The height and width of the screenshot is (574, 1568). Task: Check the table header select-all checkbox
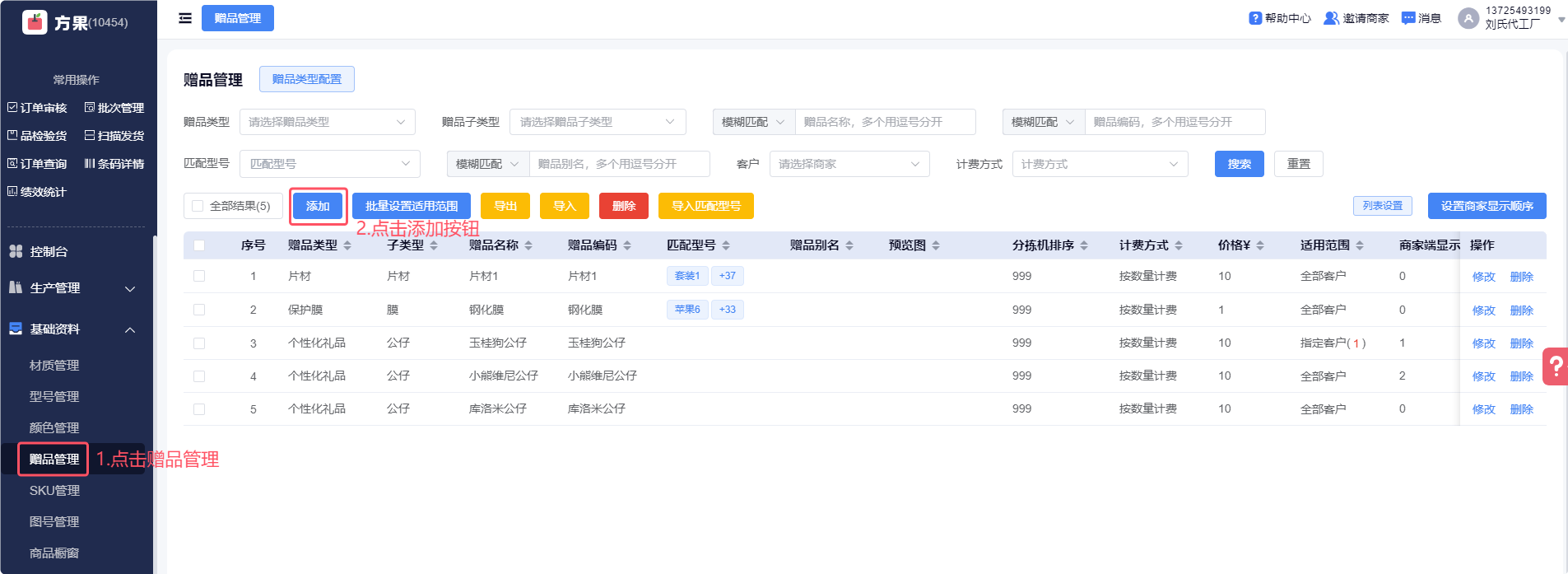point(199,245)
